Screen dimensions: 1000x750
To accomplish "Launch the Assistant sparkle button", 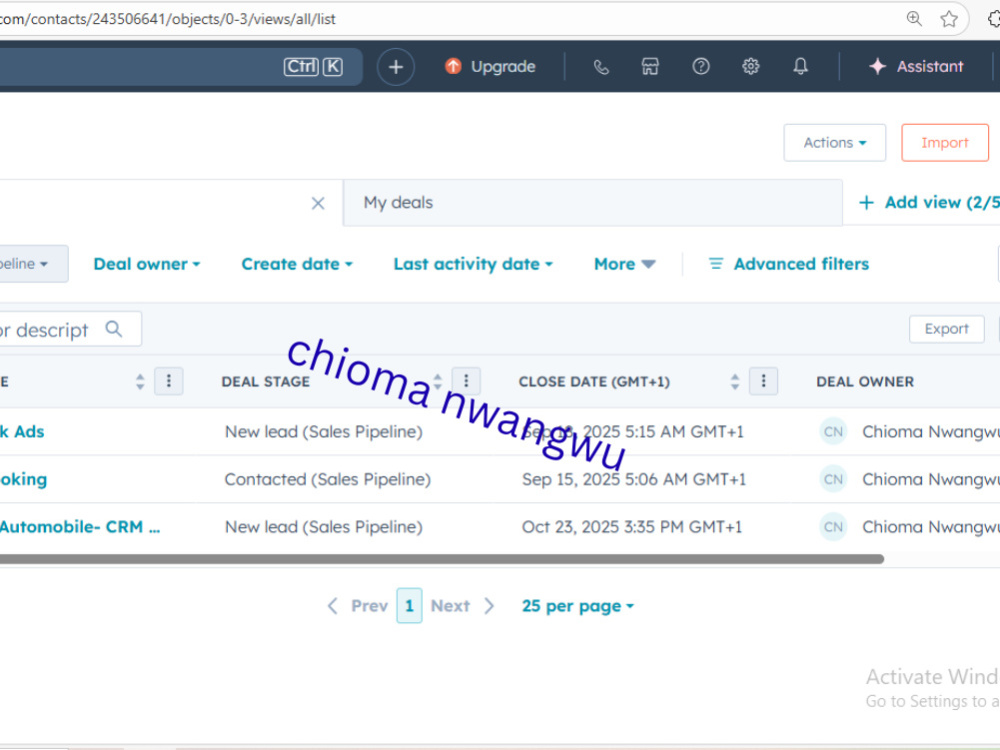I will pos(916,66).
